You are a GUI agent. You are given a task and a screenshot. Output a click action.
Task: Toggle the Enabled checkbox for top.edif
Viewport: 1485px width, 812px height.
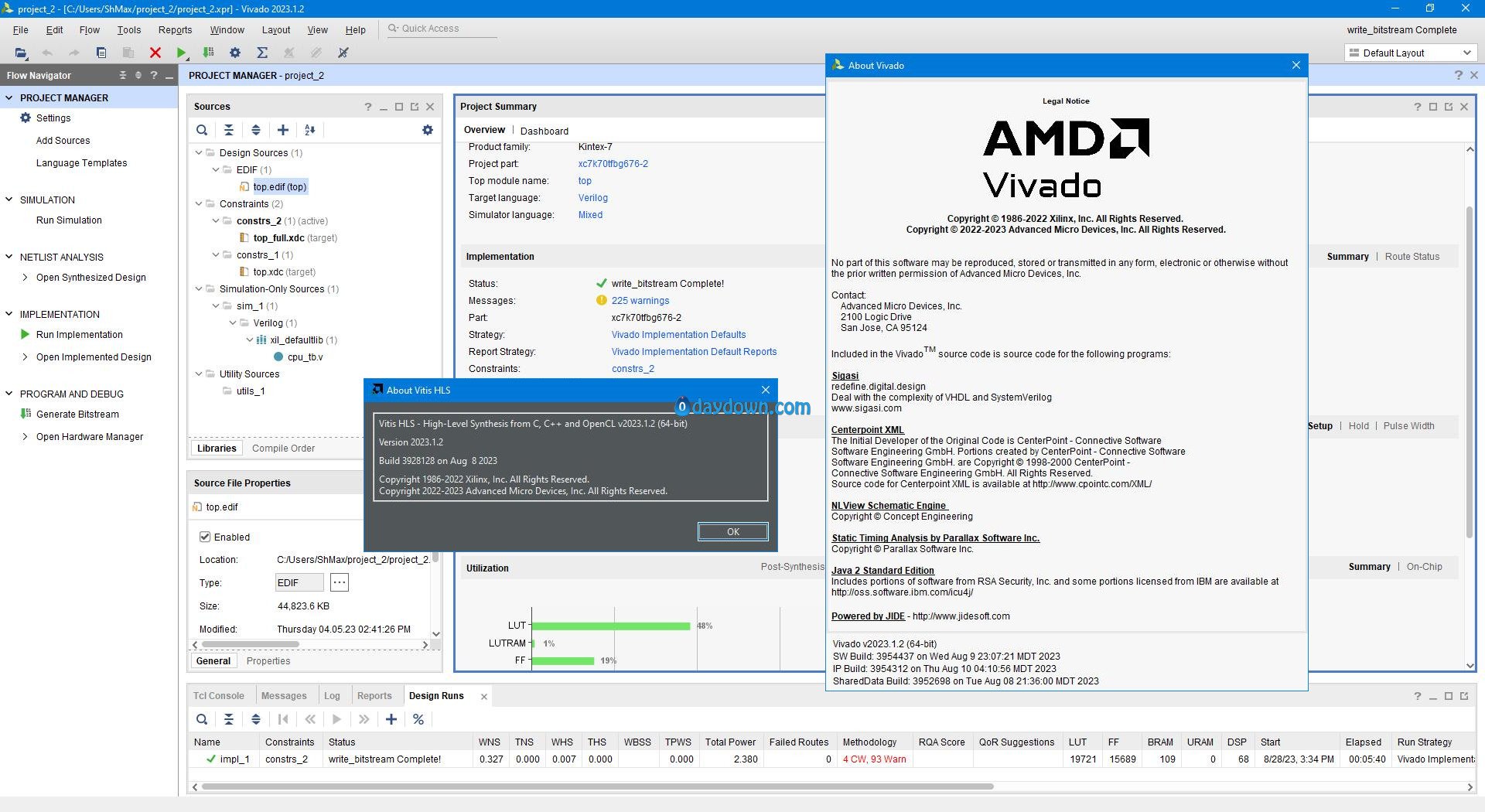205,537
